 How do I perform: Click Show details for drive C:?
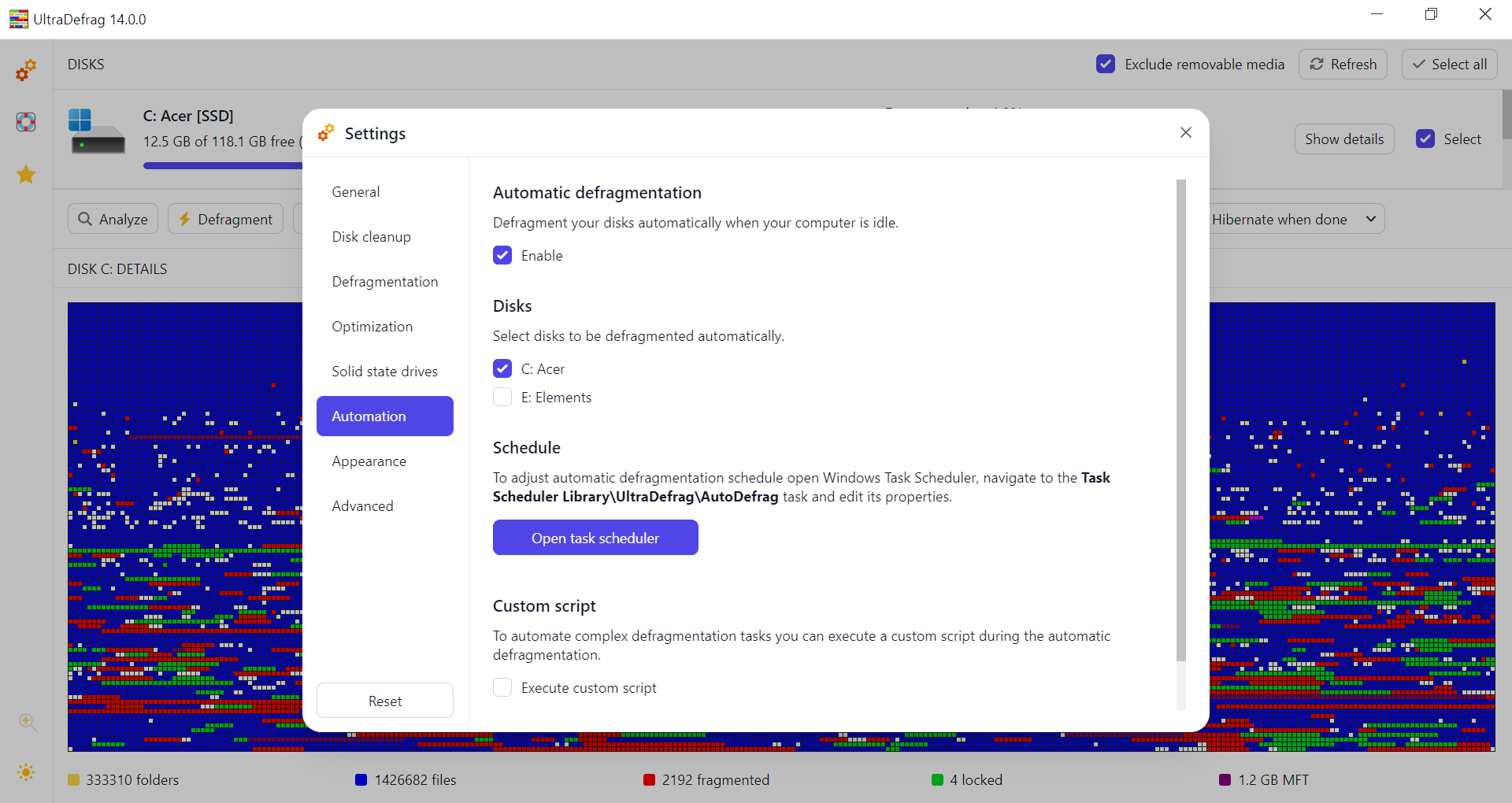(1344, 139)
